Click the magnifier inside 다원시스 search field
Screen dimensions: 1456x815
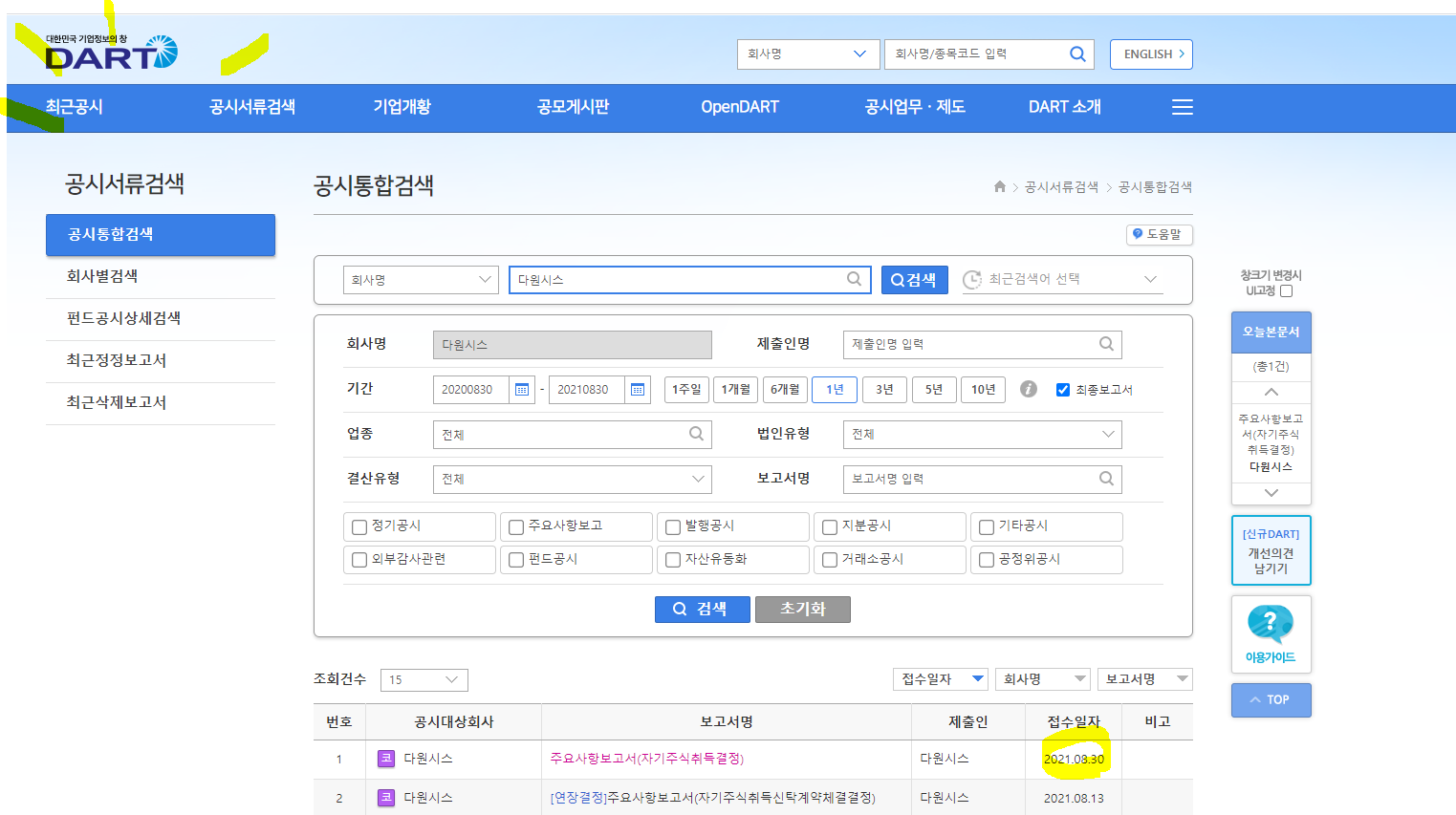pyautogui.click(x=854, y=279)
